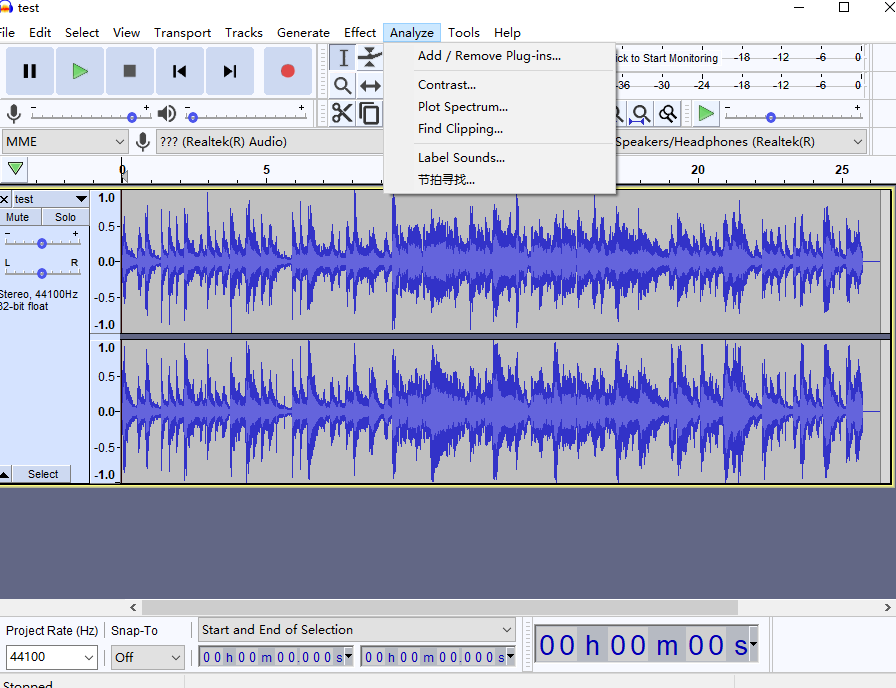Image resolution: width=896 pixels, height=688 pixels.
Task: Start recording with the red Record button
Action: [x=287, y=71]
